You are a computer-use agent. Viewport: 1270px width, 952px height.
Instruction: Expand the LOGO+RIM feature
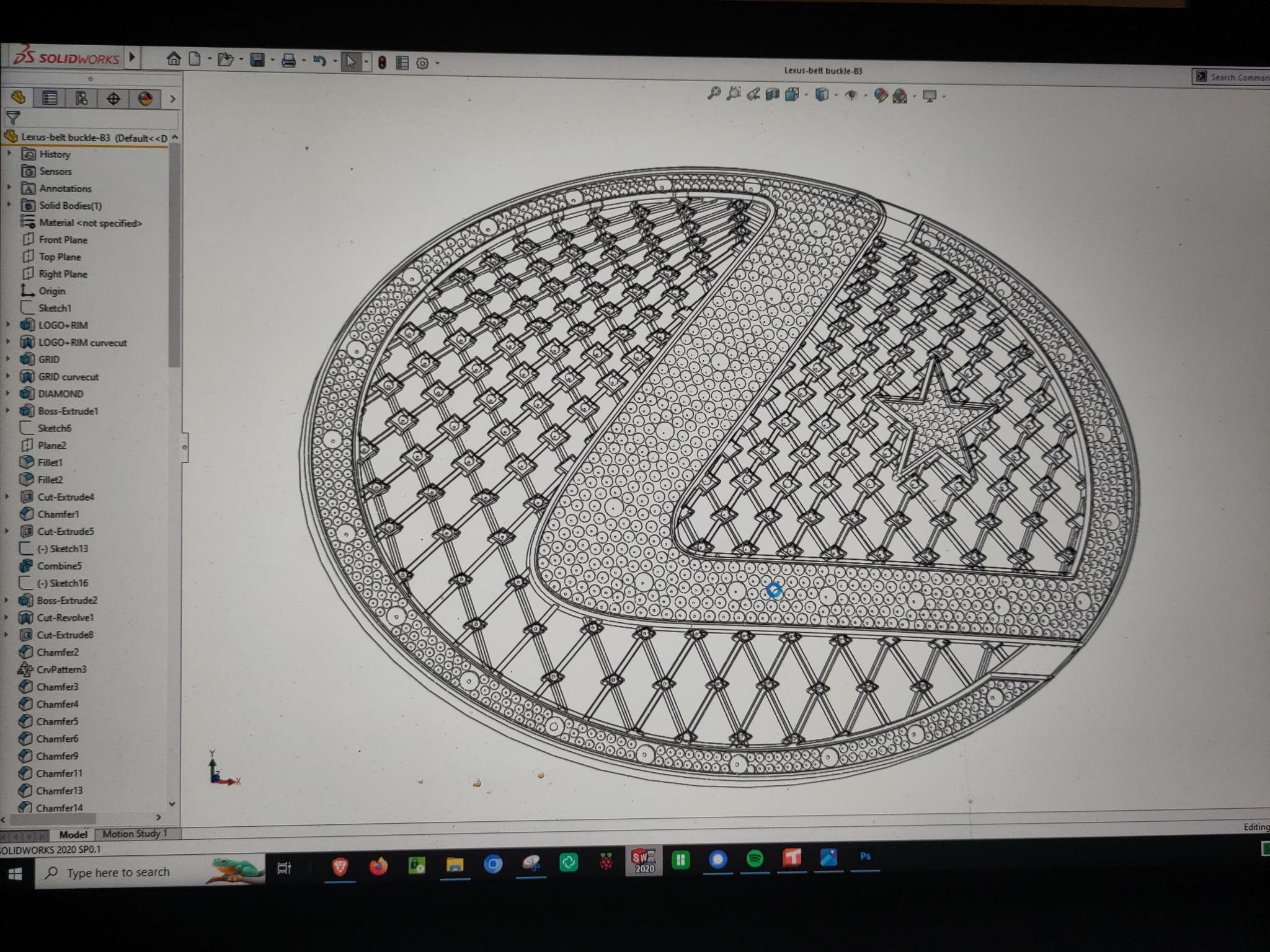point(8,324)
